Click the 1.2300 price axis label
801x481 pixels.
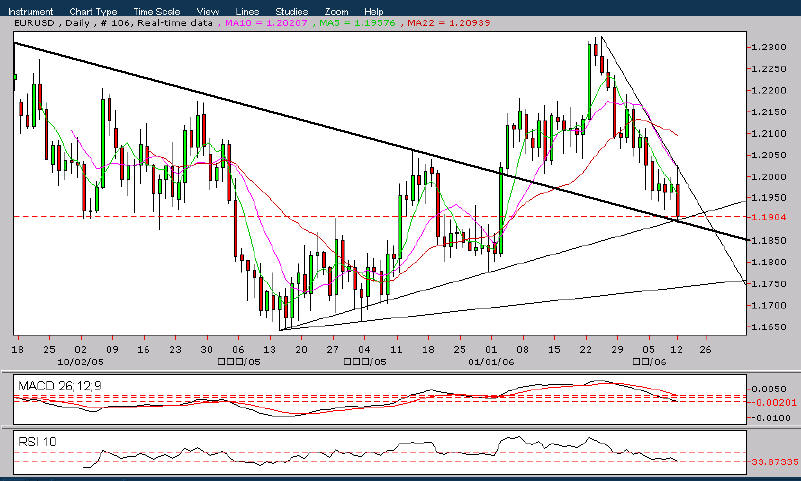(768, 47)
